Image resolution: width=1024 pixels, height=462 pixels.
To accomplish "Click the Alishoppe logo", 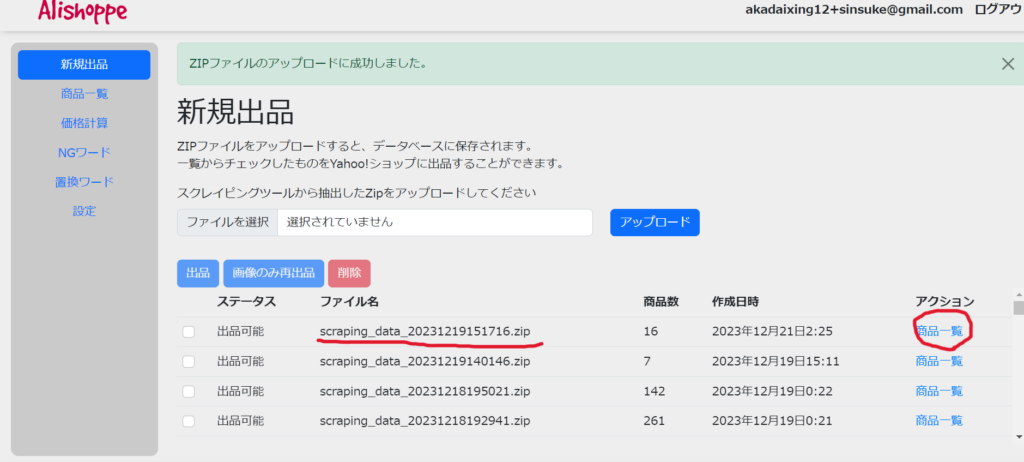I will pos(82,11).
